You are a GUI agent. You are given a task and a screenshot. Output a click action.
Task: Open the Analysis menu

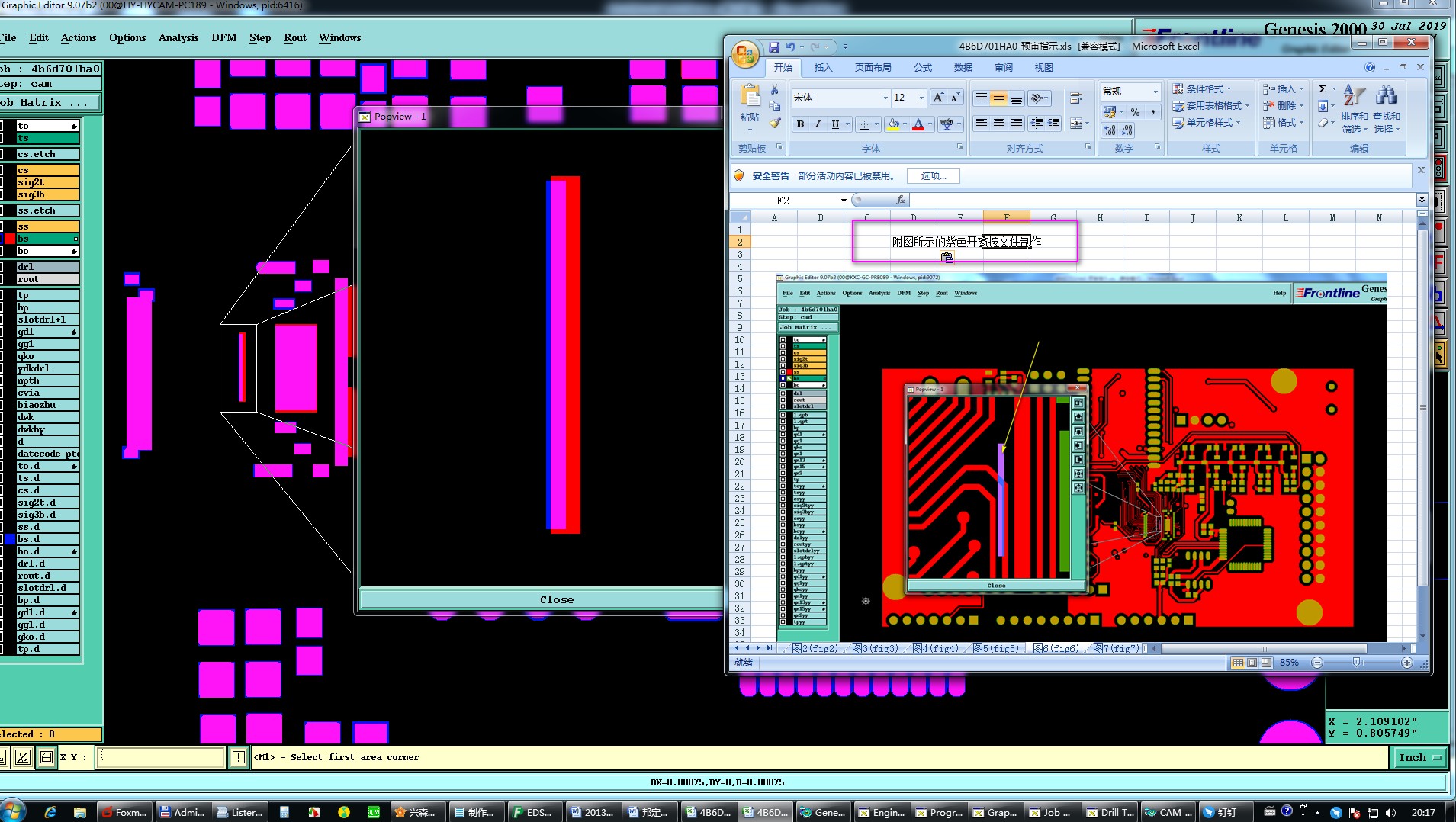pyautogui.click(x=178, y=37)
